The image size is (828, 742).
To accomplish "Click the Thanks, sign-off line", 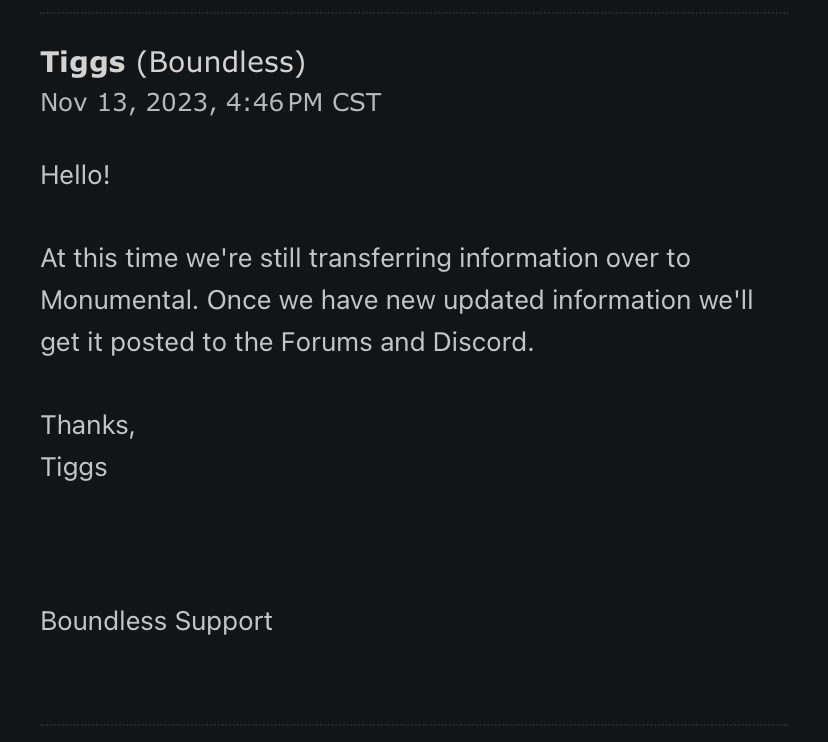I will (x=88, y=425).
